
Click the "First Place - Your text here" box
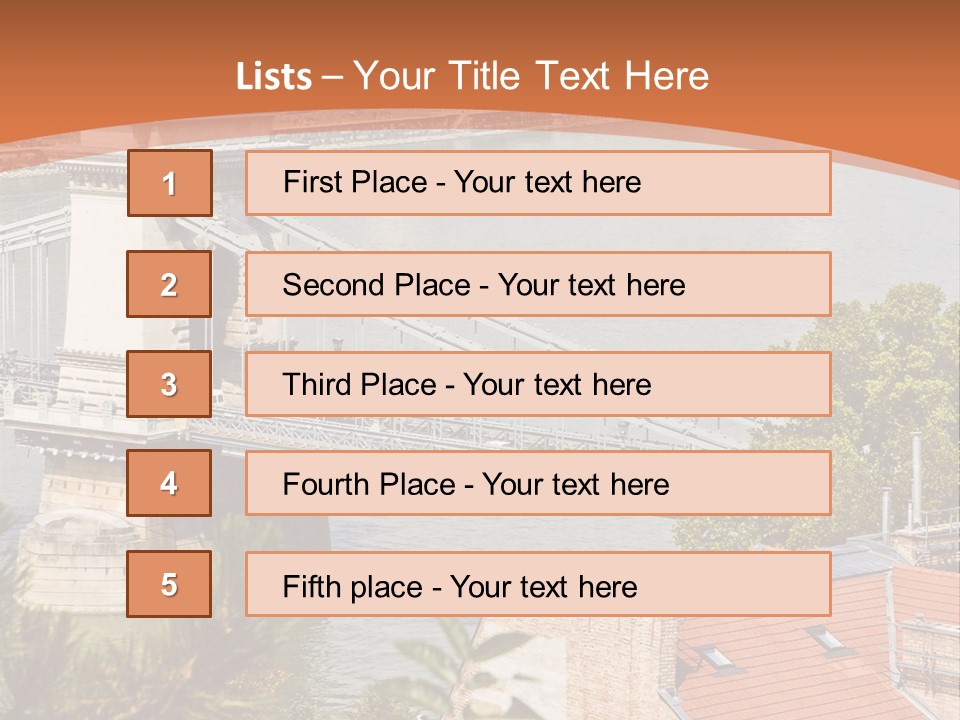(538, 183)
